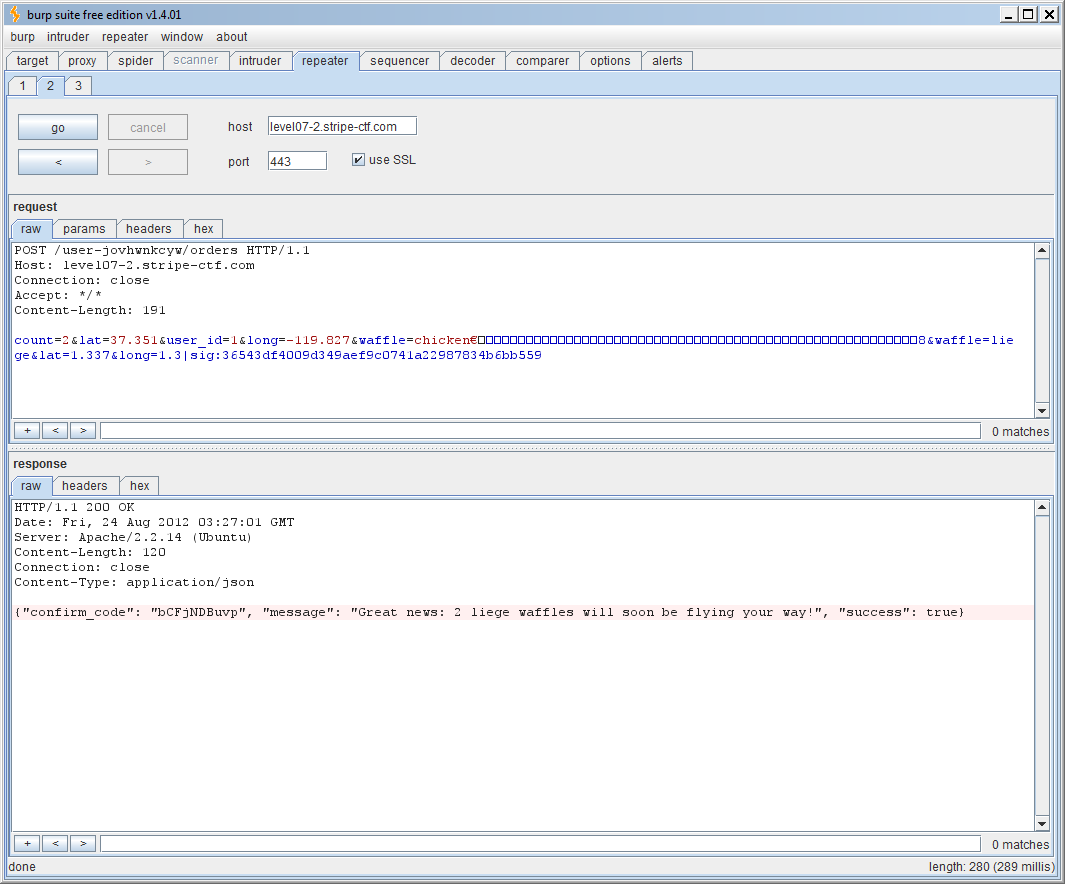Toggle the use SSL checkbox

tap(358, 160)
